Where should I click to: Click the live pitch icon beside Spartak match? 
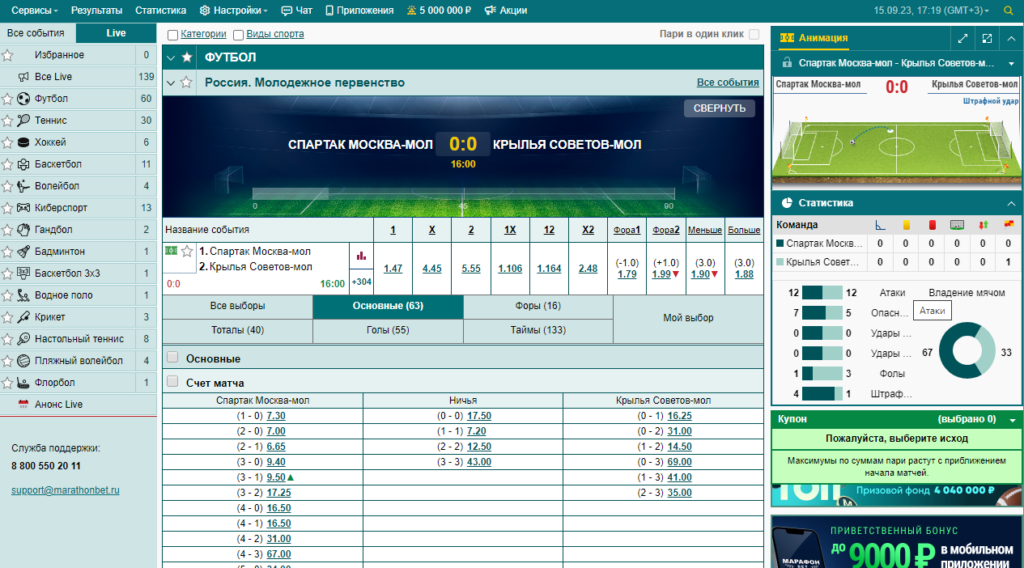171,251
